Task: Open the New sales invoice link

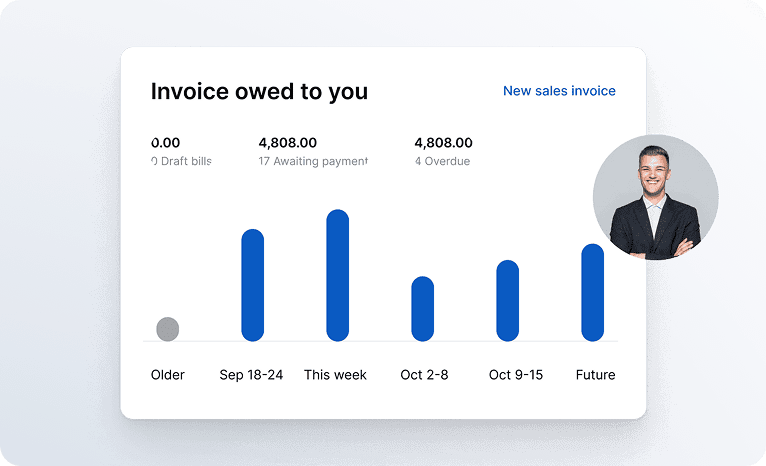Action: (559, 91)
